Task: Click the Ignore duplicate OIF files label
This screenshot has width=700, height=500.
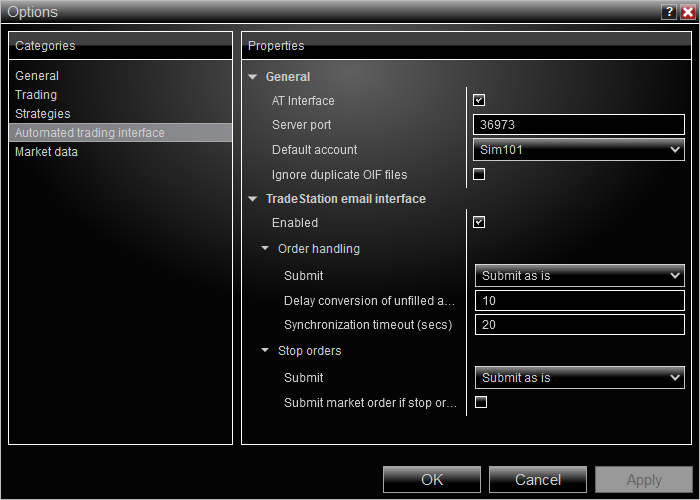Action: click(340, 175)
